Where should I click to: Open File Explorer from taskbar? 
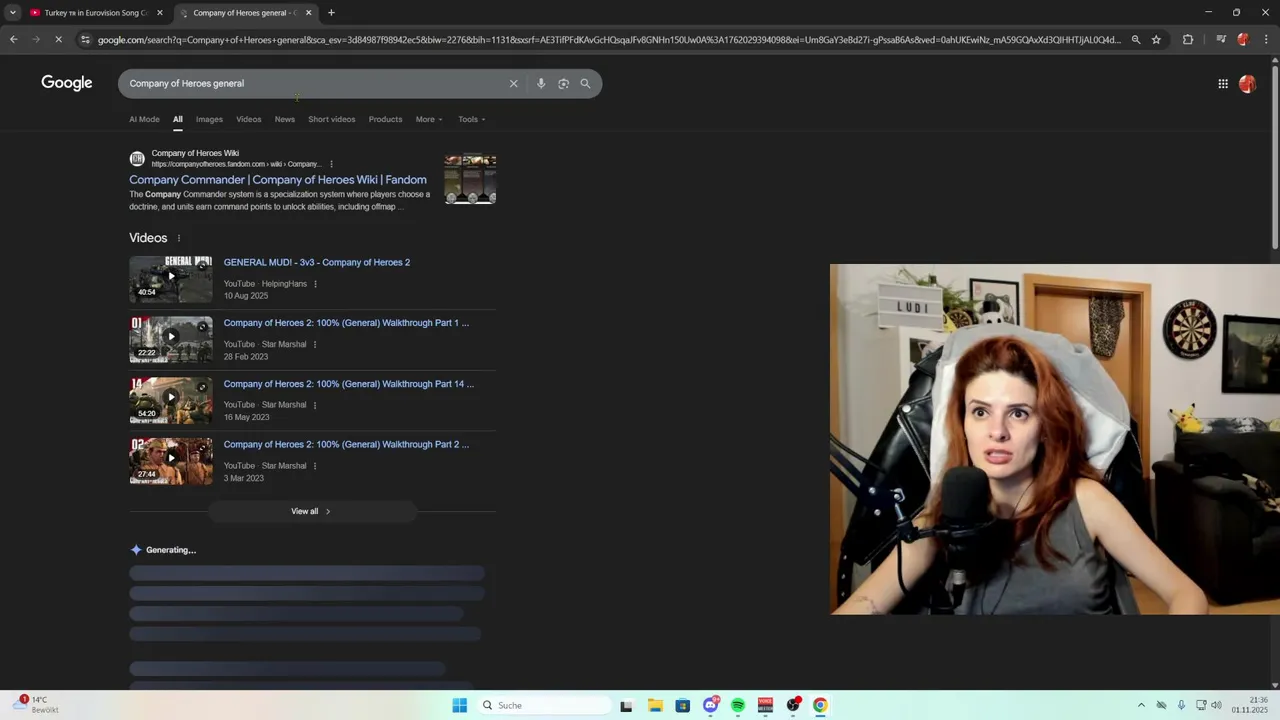point(655,705)
